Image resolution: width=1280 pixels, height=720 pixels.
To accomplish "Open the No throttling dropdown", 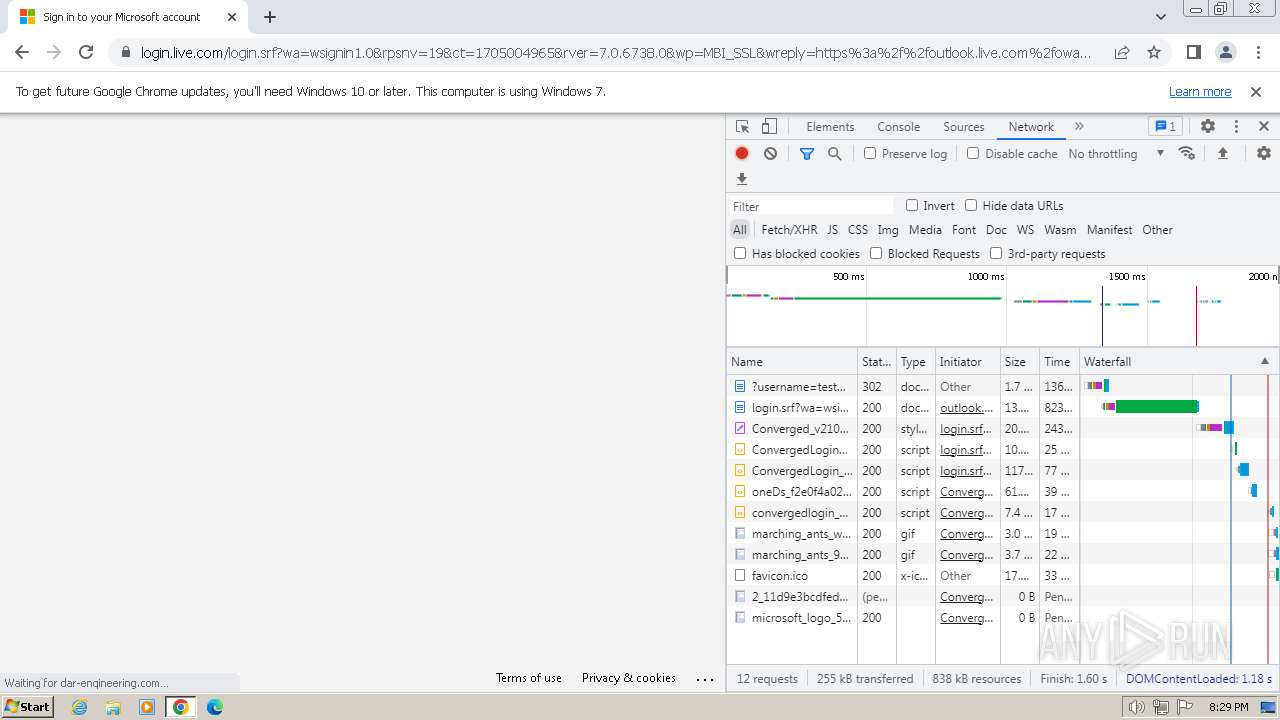I will (x=1116, y=153).
